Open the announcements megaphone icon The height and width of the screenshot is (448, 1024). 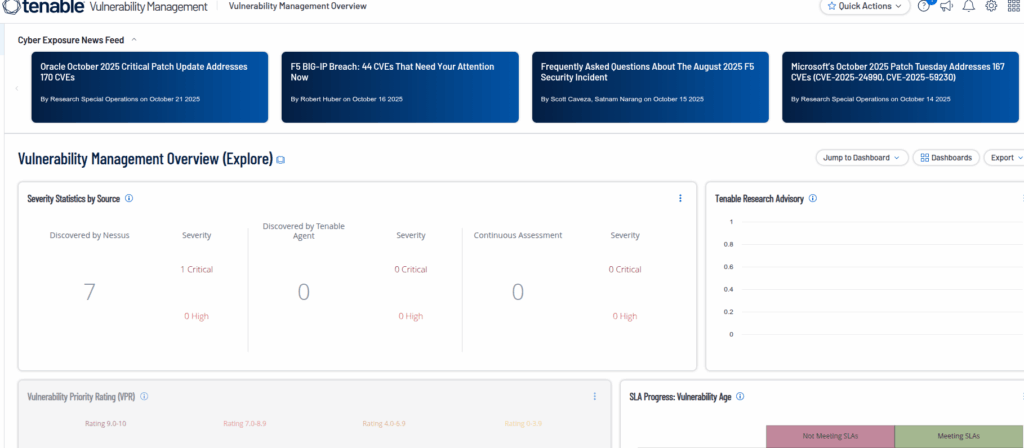[946, 6]
